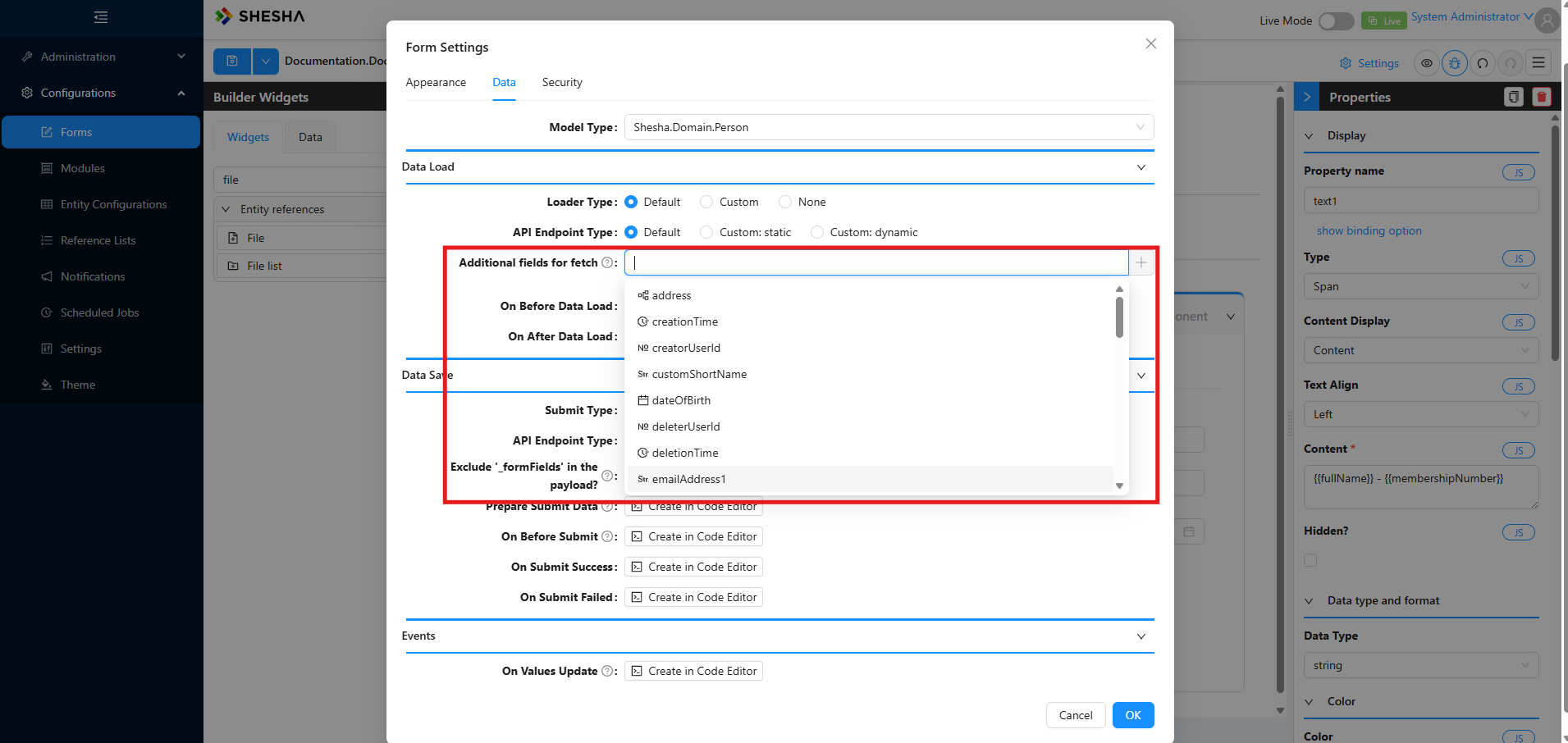Image resolution: width=1568 pixels, height=743 pixels.
Task: Collapse the Configurations sidebar menu
Action: click(x=102, y=93)
